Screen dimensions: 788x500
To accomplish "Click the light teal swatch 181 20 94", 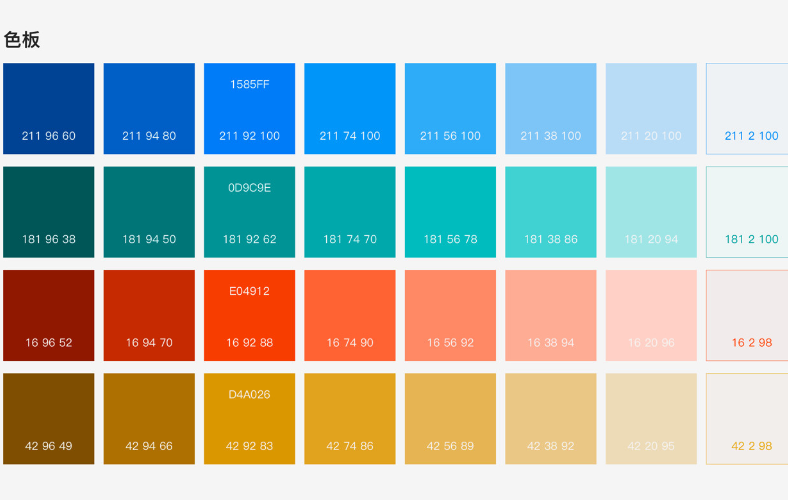I will (651, 212).
